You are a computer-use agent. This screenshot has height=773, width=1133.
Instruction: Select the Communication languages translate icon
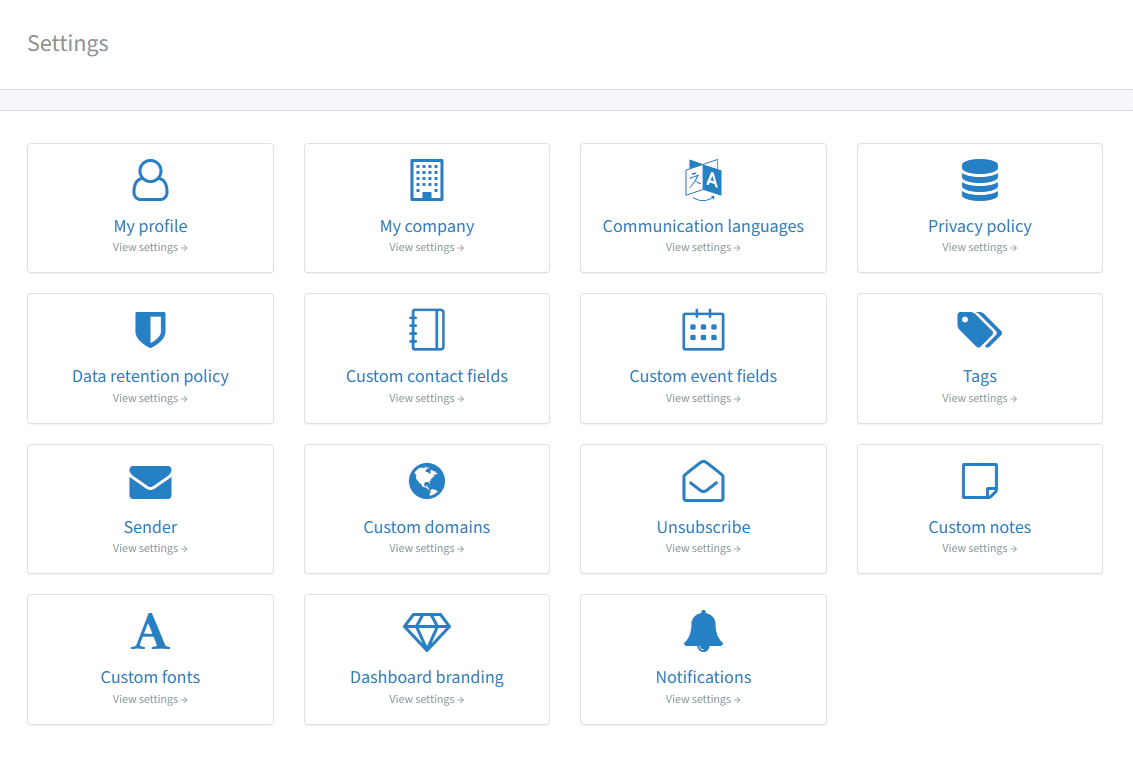point(703,180)
